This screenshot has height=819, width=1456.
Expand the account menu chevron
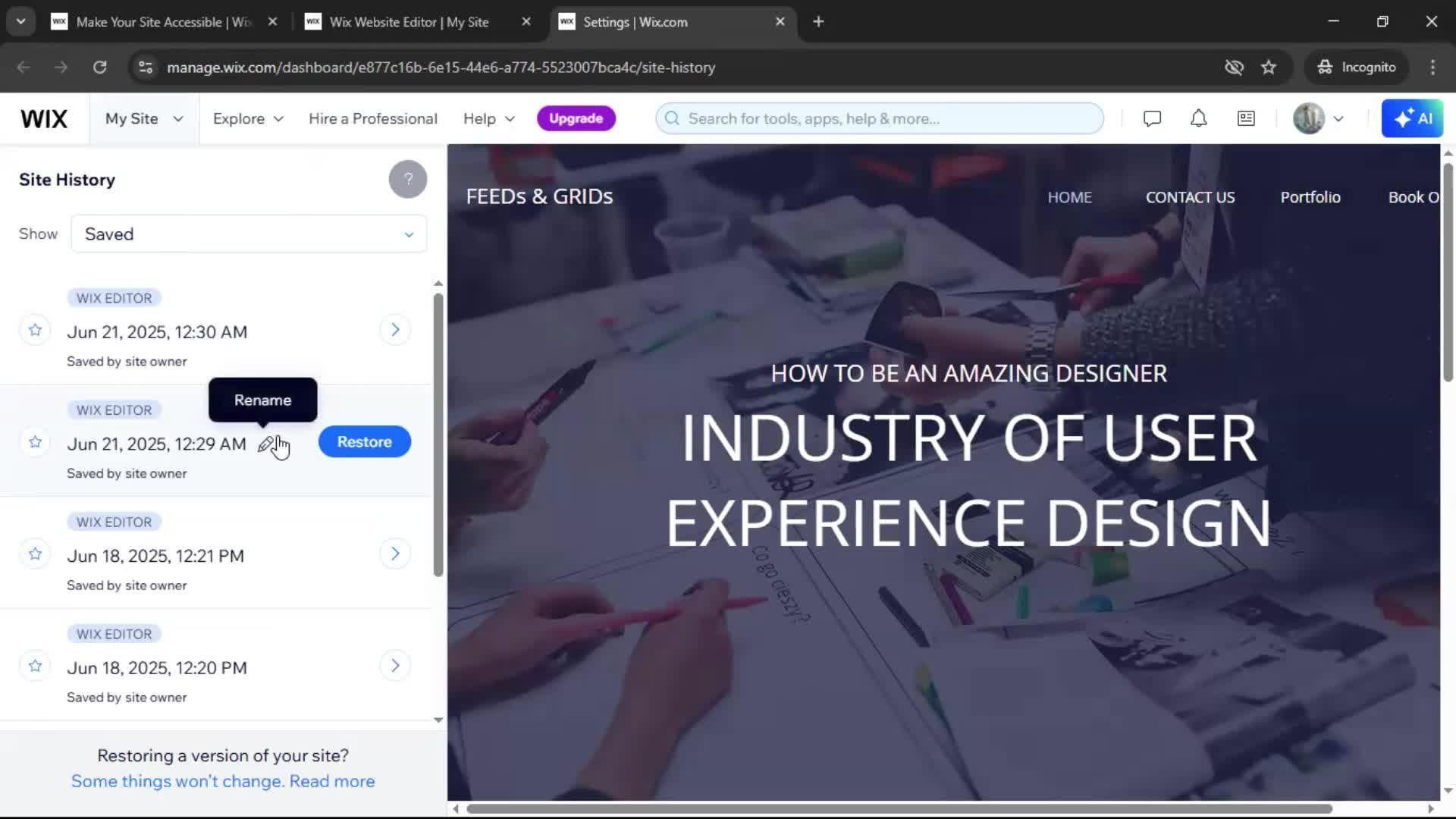(x=1338, y=119)
